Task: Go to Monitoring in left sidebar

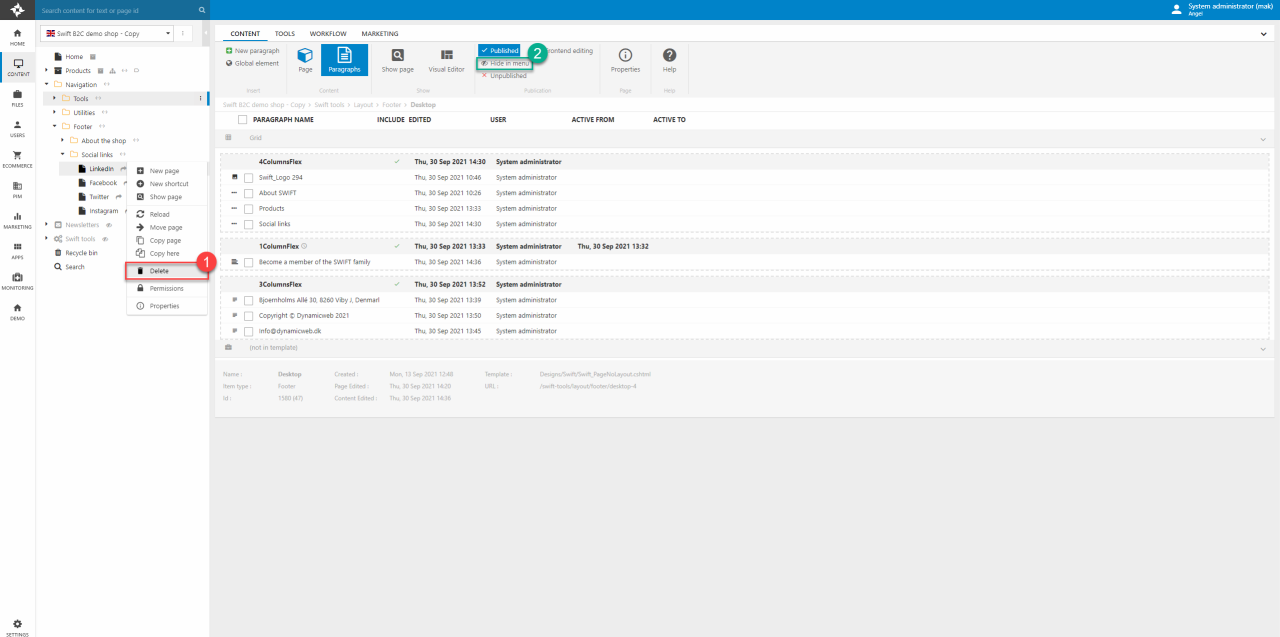Action: (x=17, y=280)
